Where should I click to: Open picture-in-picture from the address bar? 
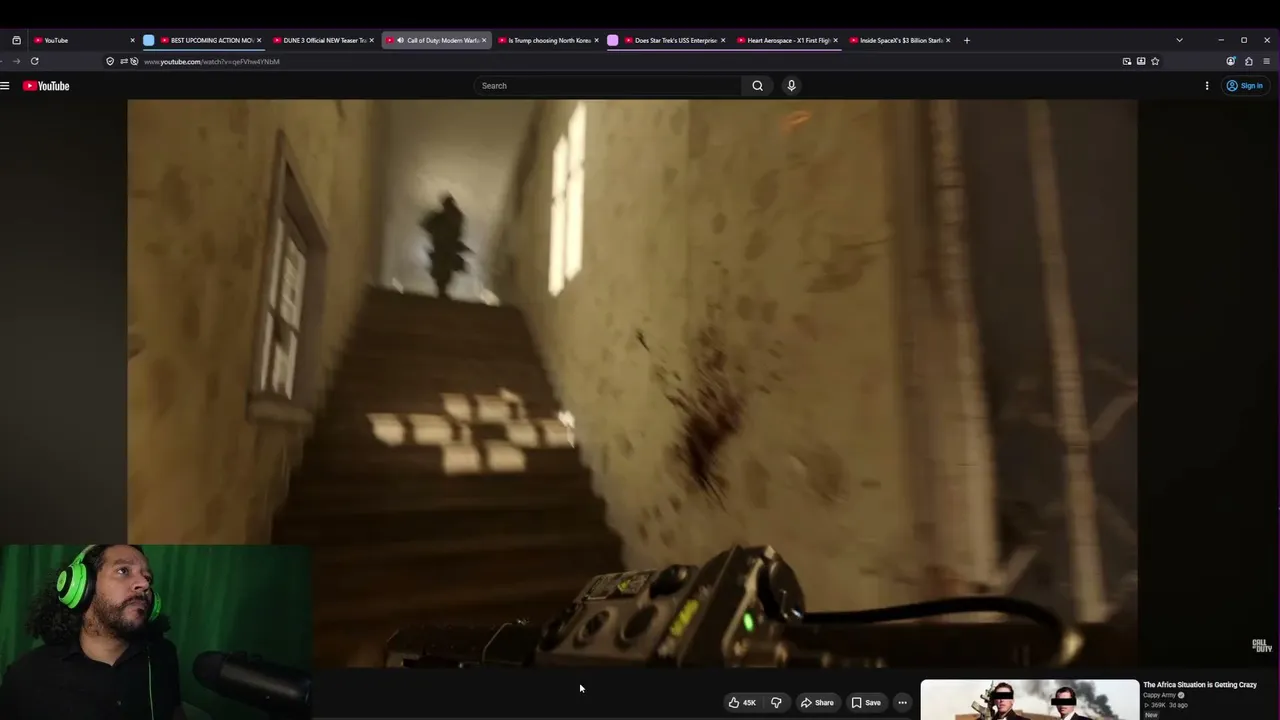click(1127, 61)
